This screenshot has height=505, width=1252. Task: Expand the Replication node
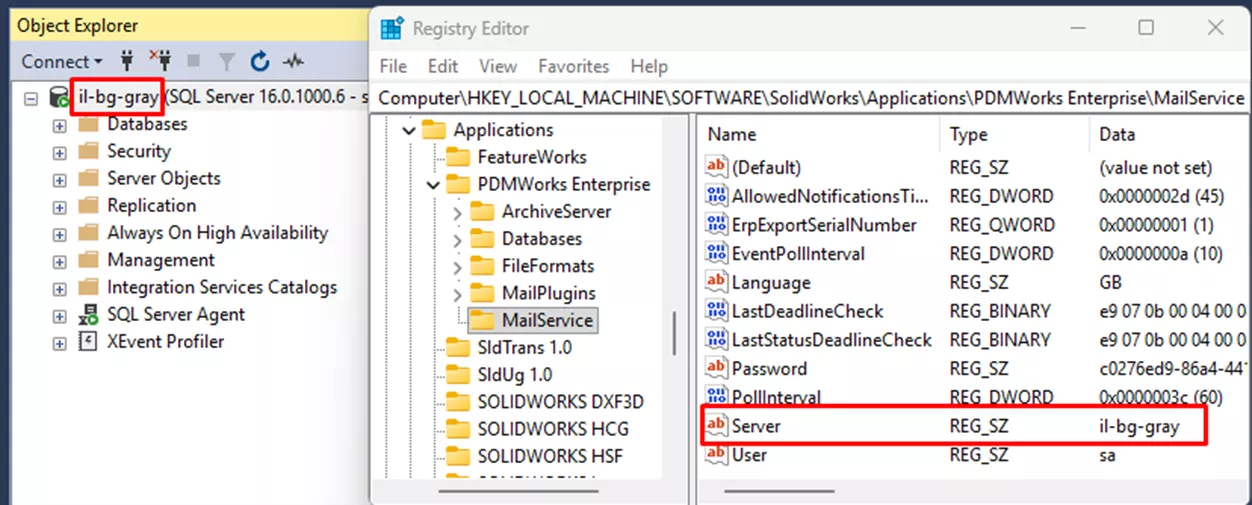tap(59, 207)
